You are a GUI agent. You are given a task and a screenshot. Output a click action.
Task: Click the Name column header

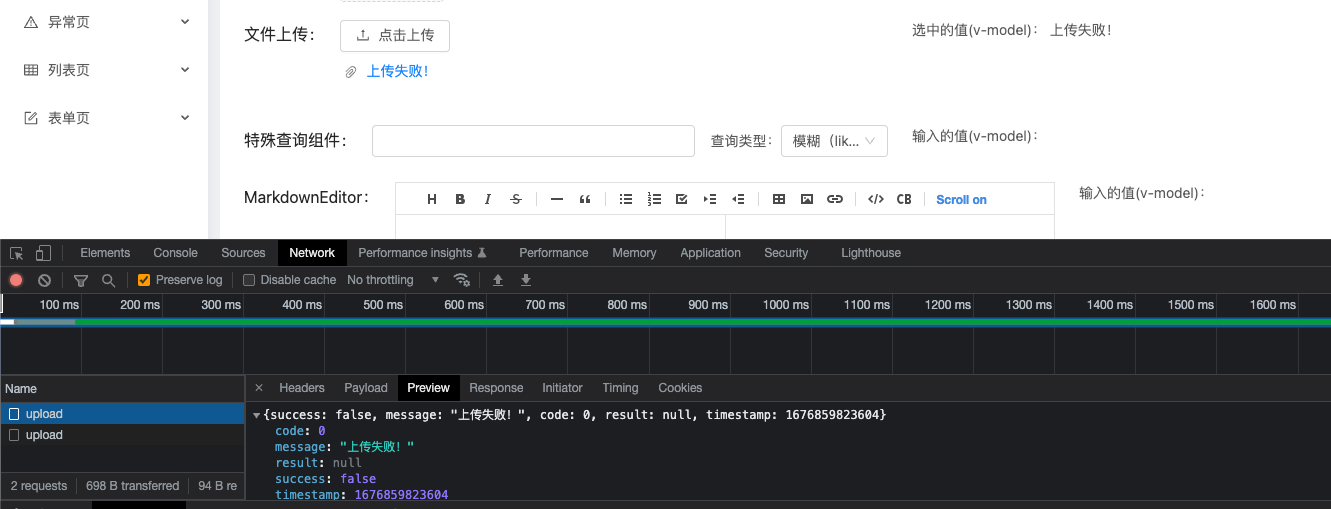122,389
